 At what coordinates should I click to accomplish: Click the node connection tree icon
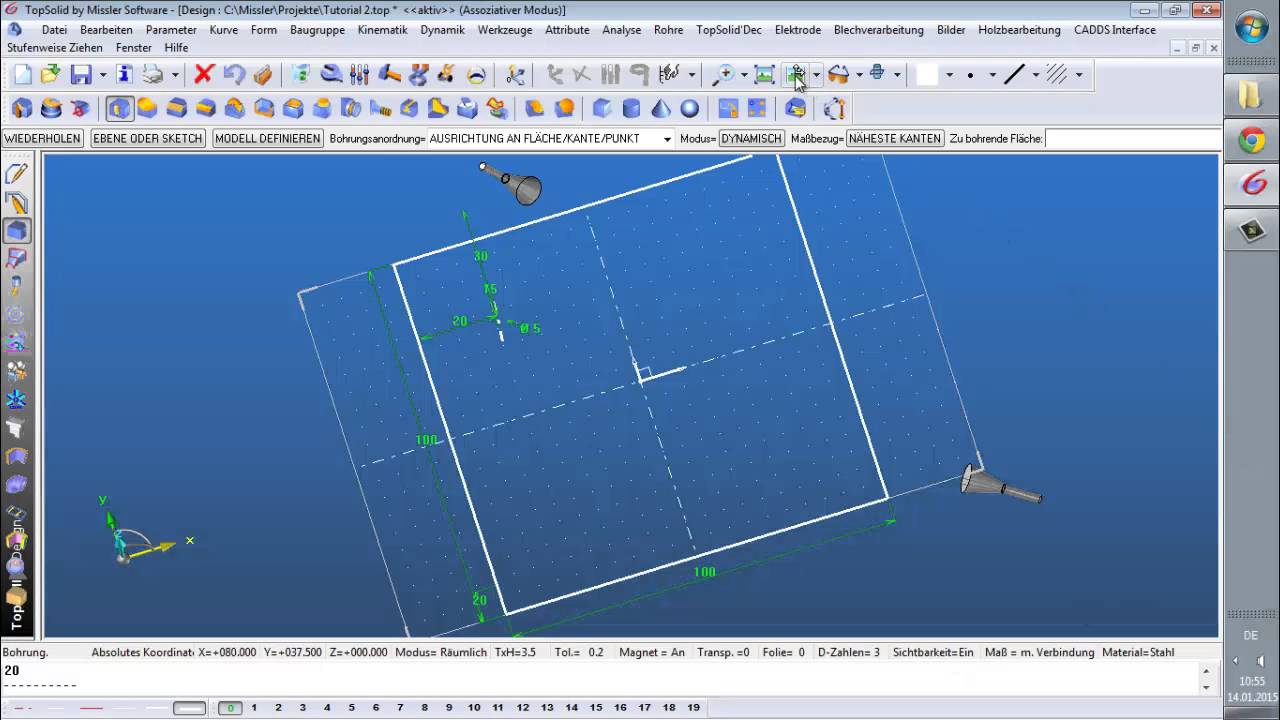click(515, 74)
